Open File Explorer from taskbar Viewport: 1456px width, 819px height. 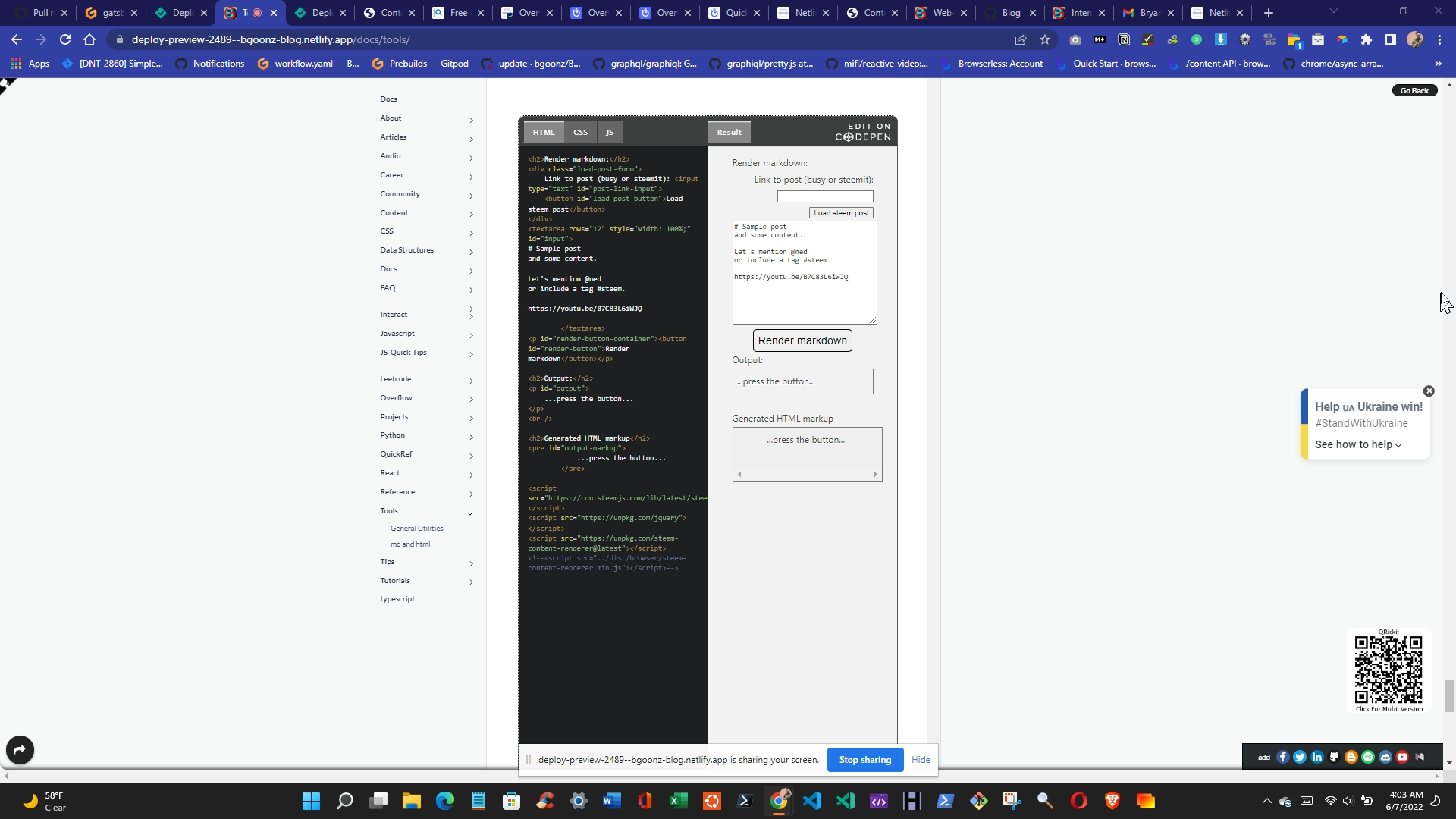411,801
